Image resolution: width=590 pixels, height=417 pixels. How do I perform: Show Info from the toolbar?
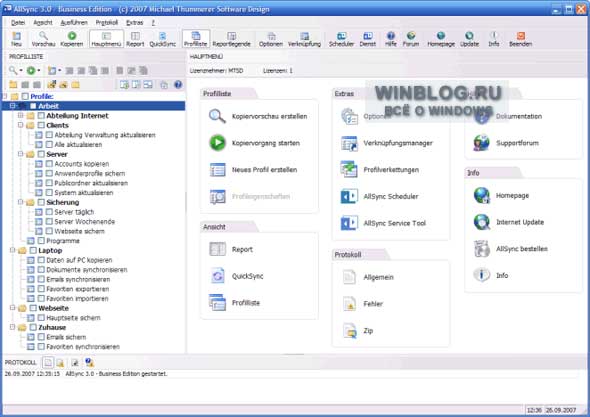[494, 39]
